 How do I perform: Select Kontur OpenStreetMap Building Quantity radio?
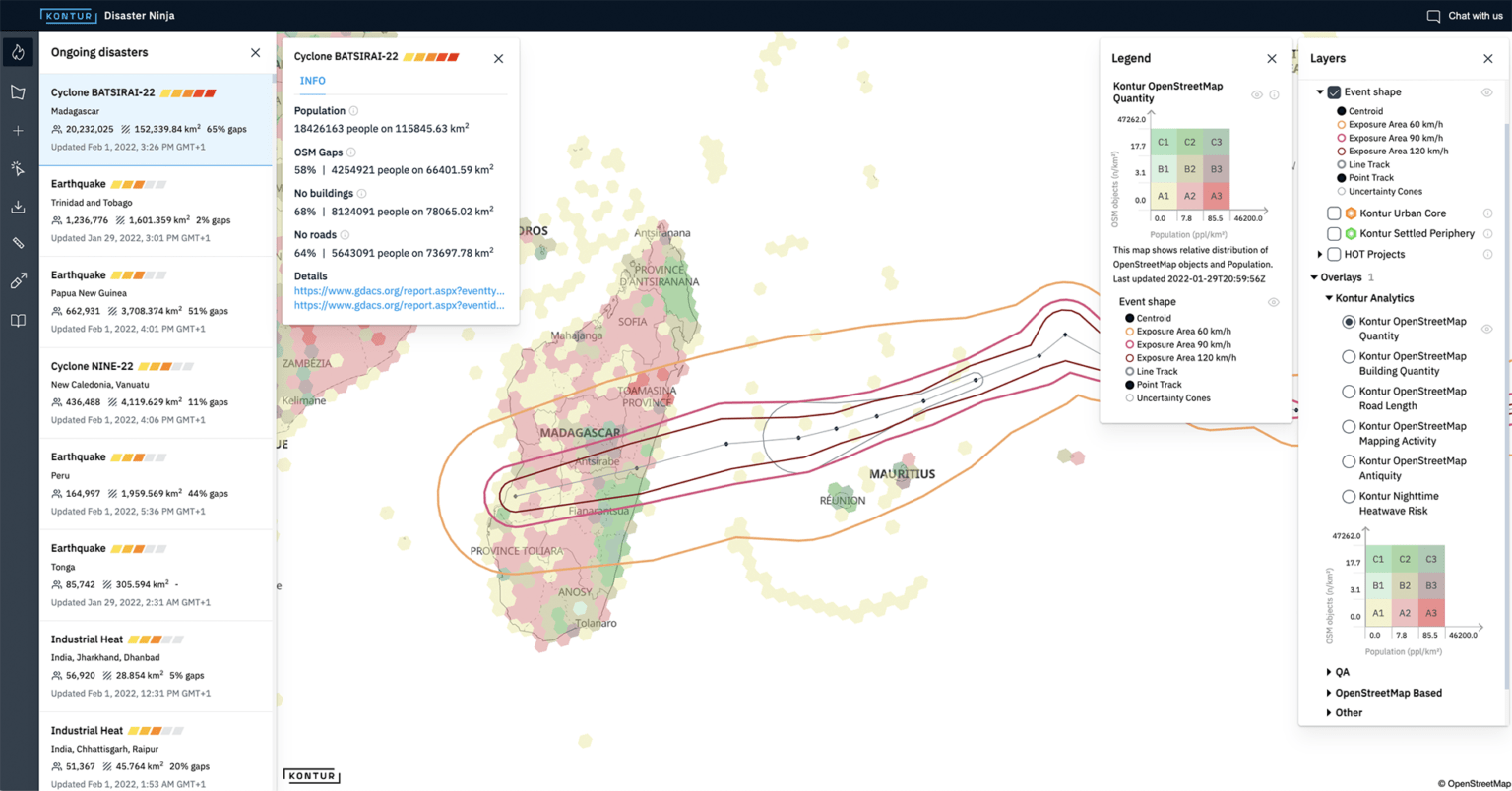point(1348,356)
